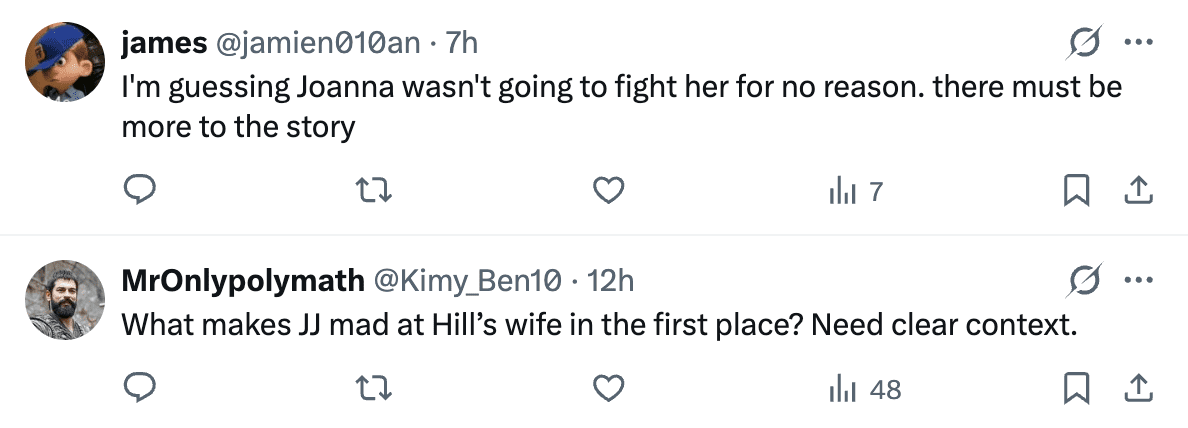This screenshot has width=1188, height=428.
Task: Open the 12h timestamp link
Action: (x=611, y=281)
